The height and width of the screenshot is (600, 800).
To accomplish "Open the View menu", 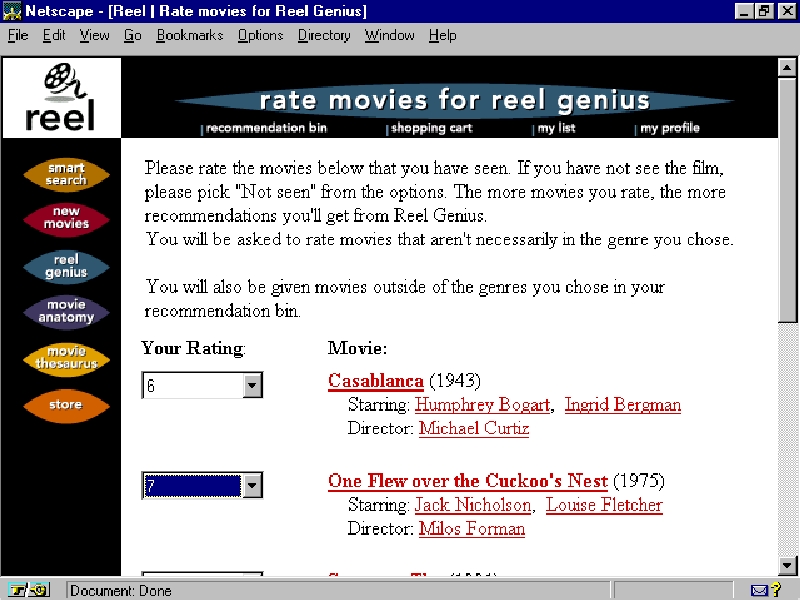I will click(x=94, y=35).
